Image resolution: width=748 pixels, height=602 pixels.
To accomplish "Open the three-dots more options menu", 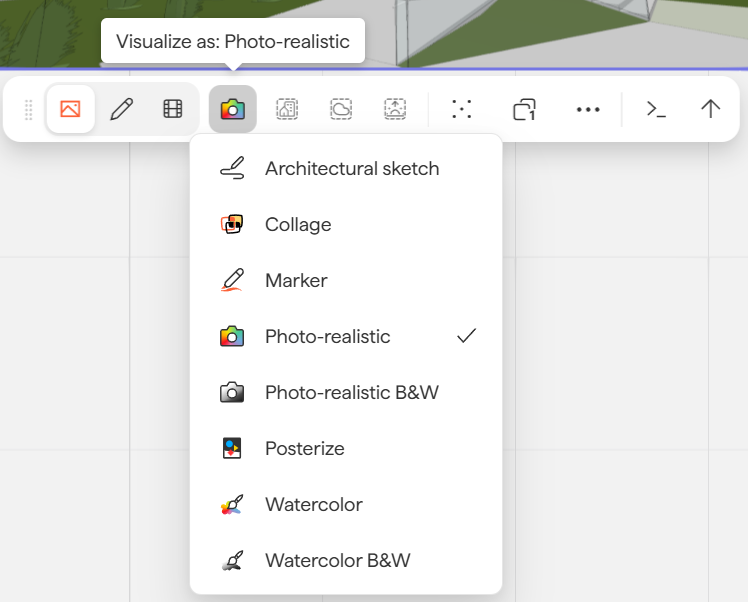I will click(588, 109).
